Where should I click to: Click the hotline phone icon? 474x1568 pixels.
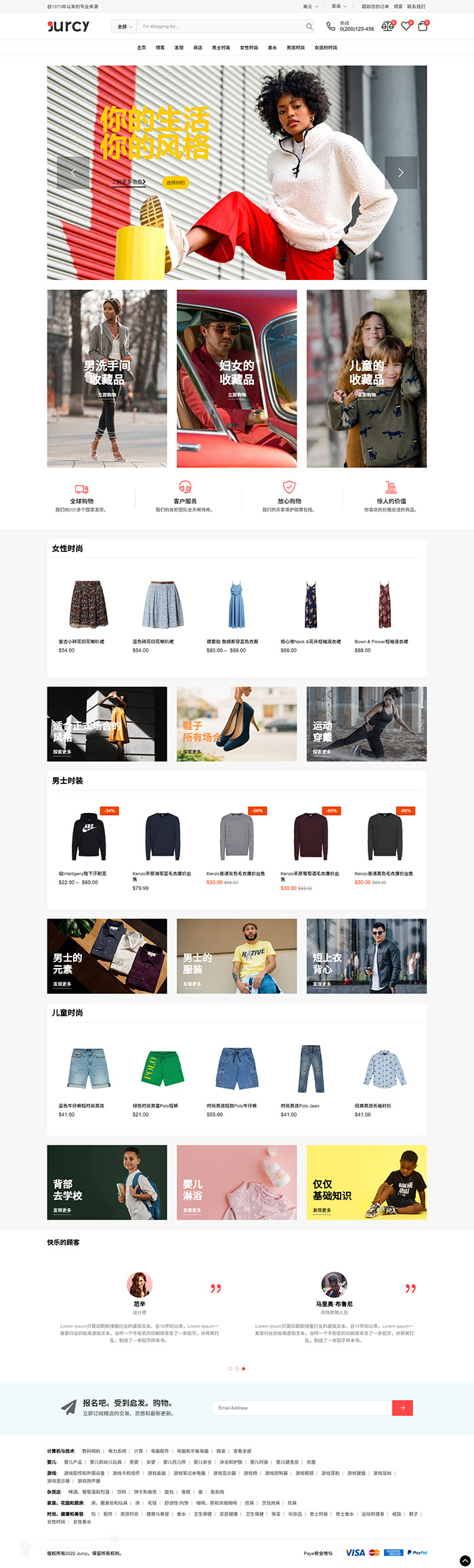pos(330,26)
